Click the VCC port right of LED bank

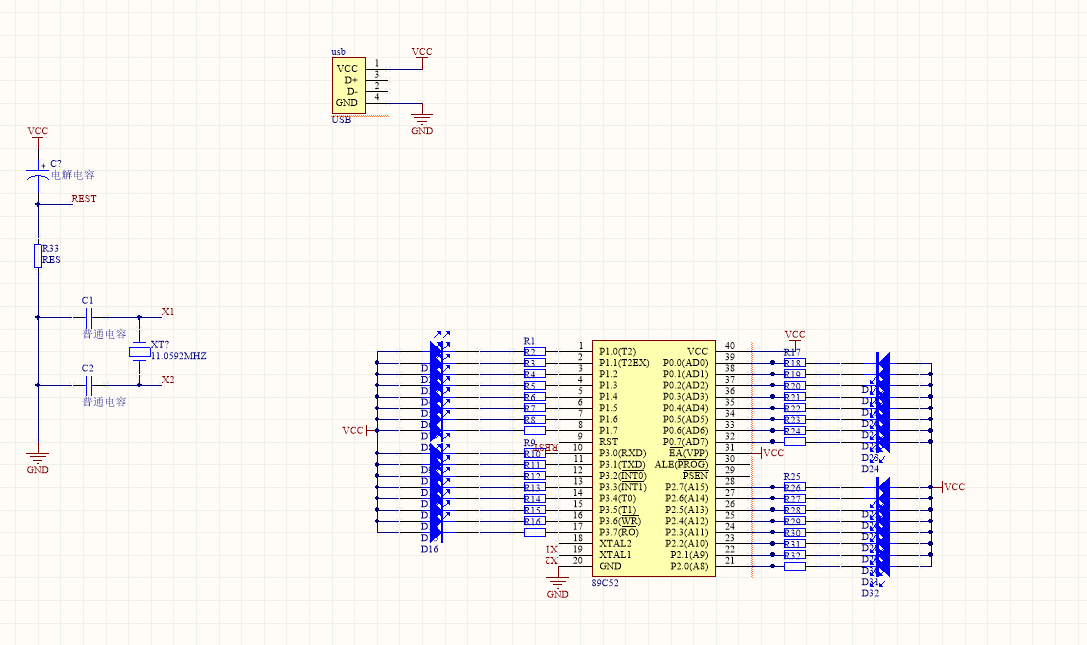(953, 487)
